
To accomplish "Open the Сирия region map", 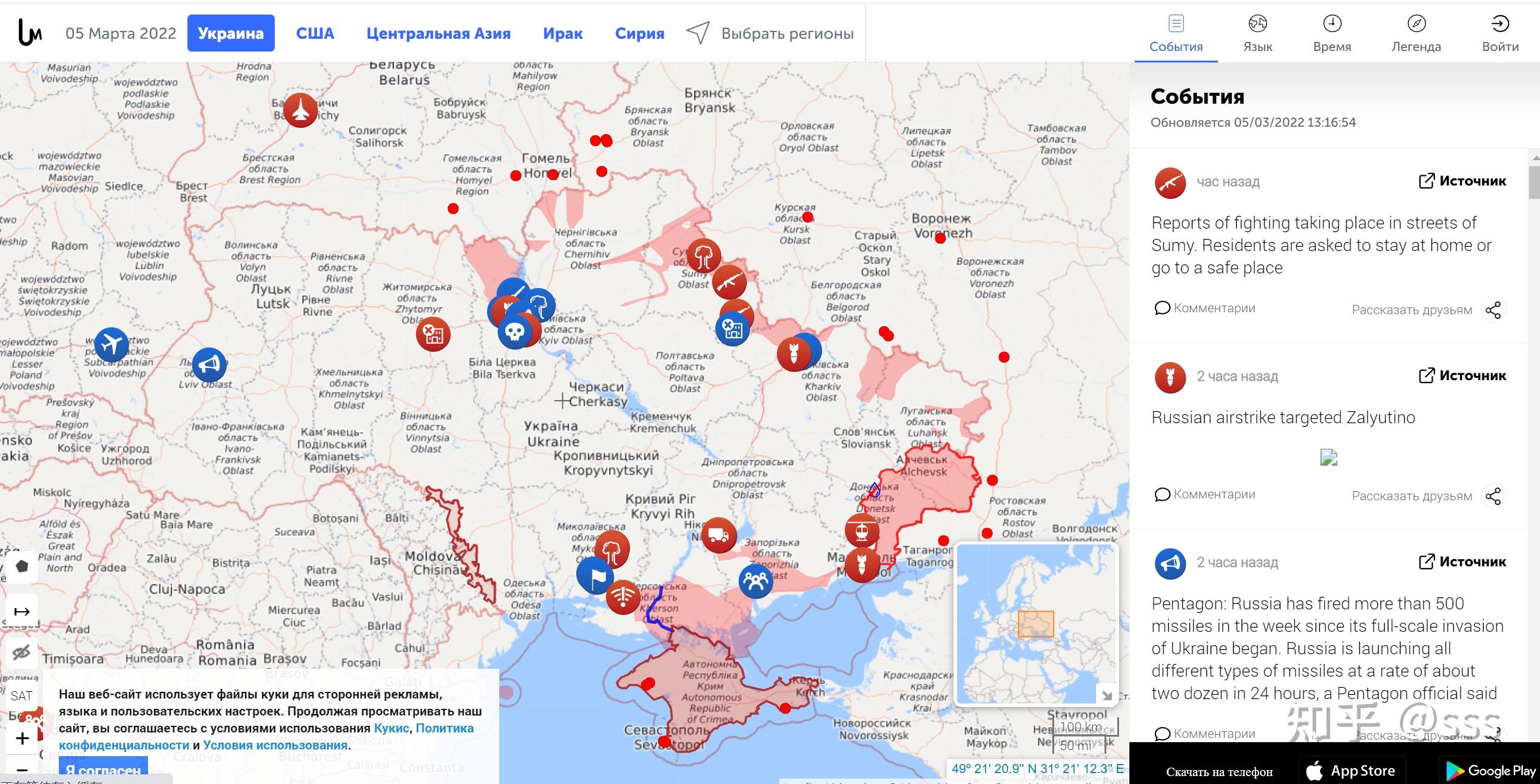I will (x=639, y=33).
